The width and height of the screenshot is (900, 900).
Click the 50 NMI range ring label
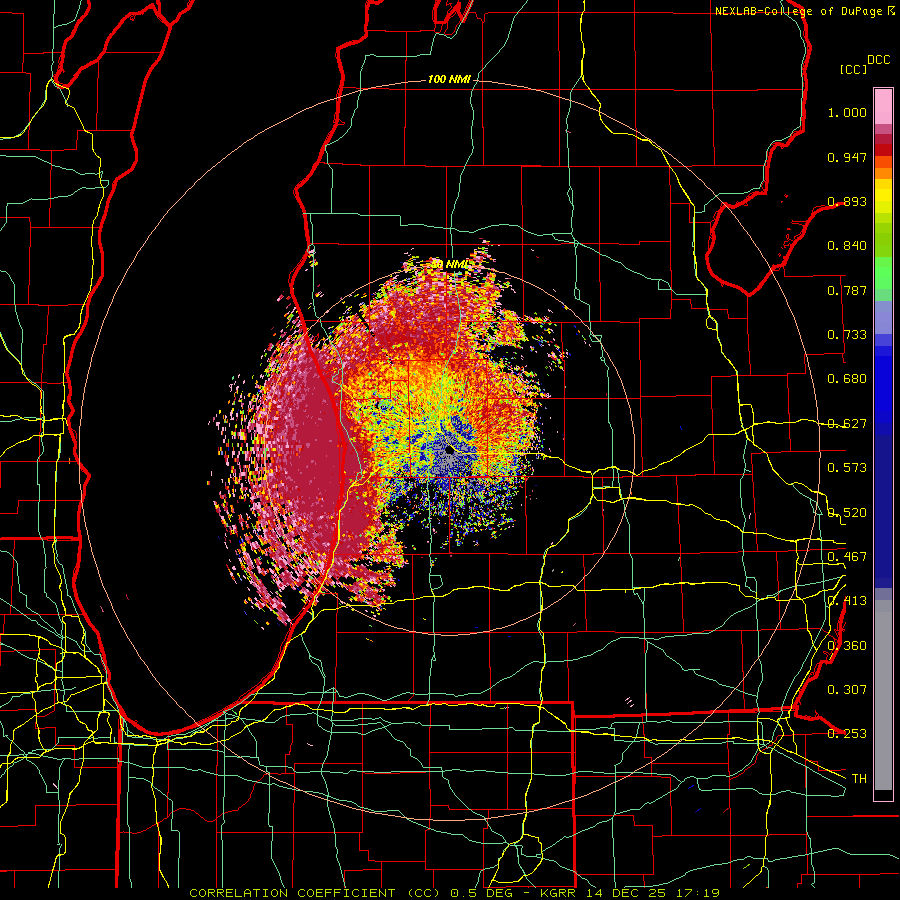449,265
